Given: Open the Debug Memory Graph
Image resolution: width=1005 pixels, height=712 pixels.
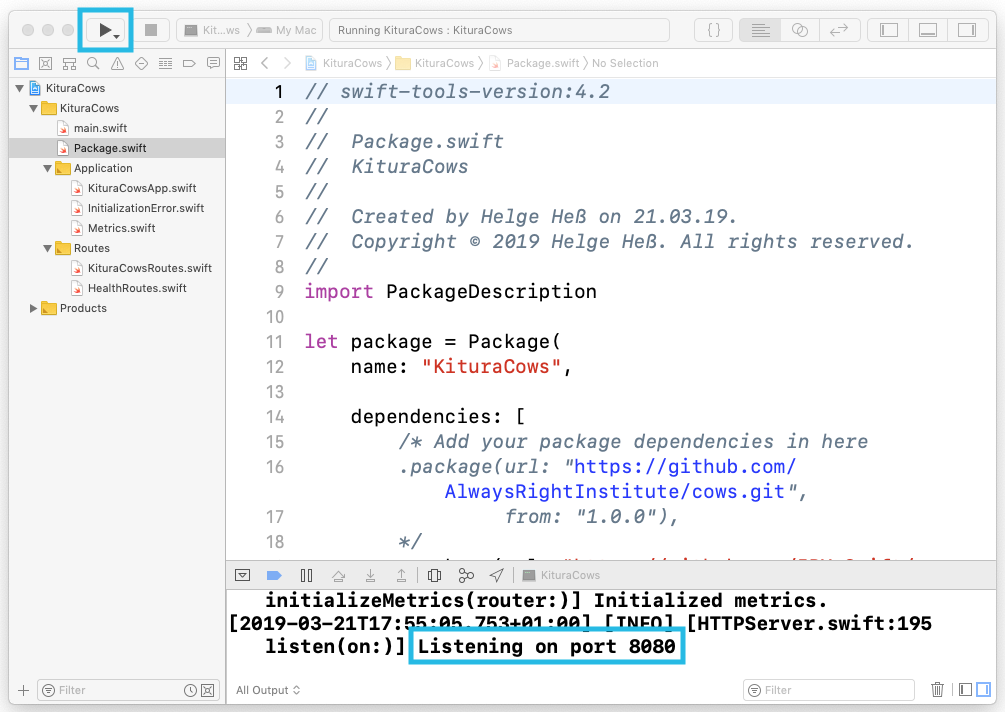Looking at the screenshot, I should point(466,575).
